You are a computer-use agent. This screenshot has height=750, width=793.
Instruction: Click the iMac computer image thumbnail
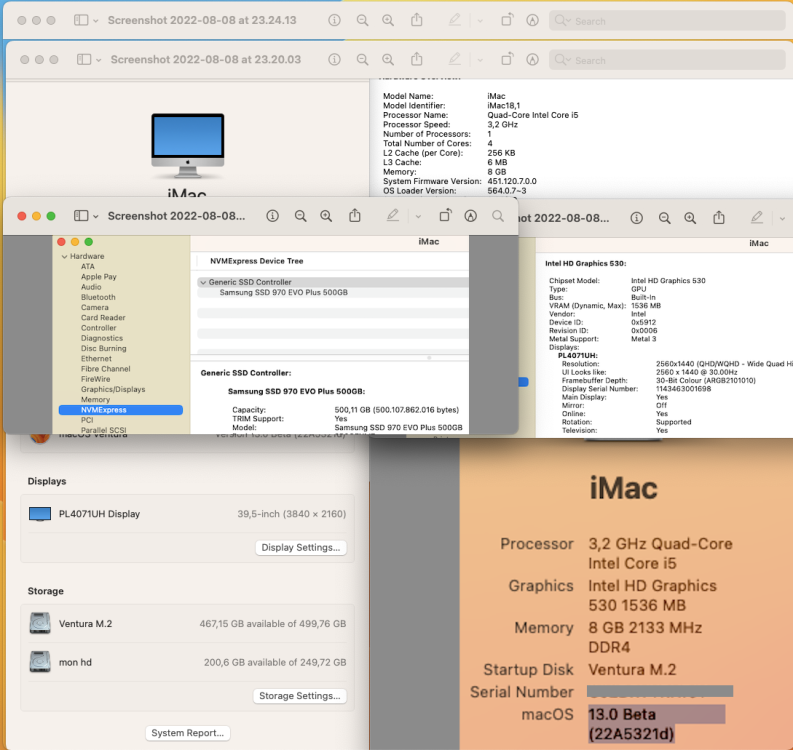(188, 146)
